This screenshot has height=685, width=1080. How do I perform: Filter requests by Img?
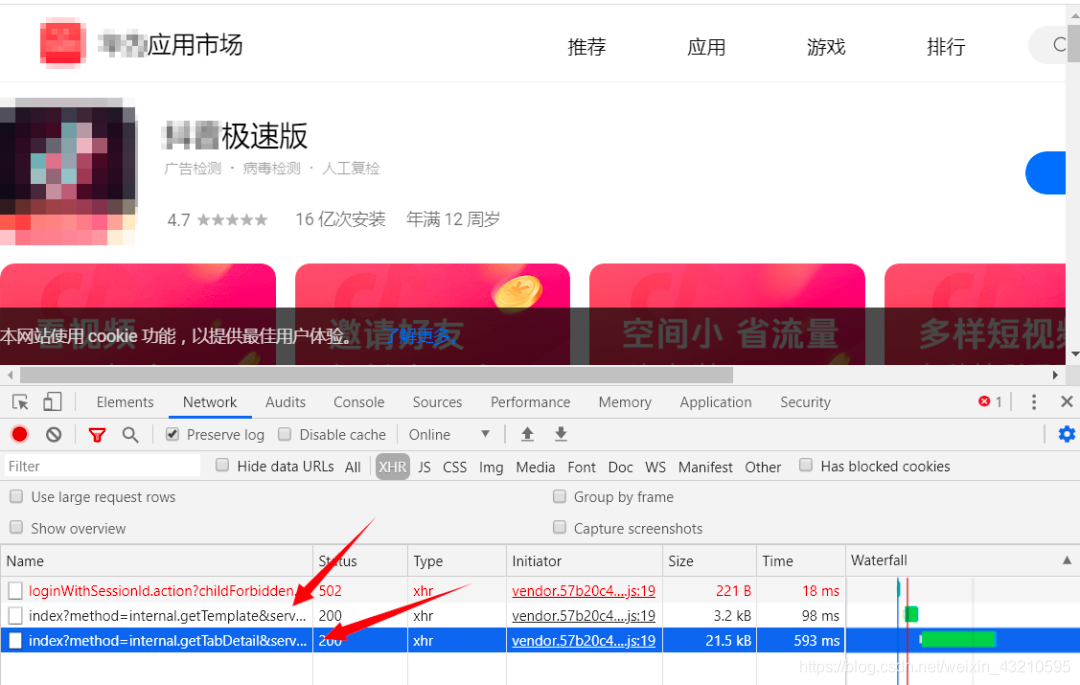491,467
